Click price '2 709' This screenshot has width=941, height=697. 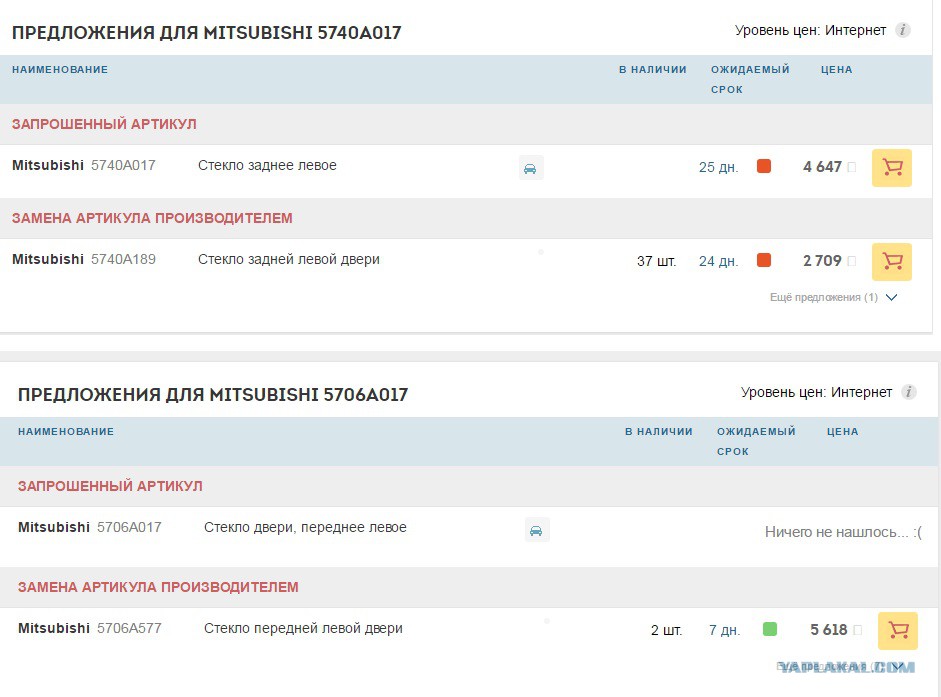pyautogui.click(x=822, y=261)
